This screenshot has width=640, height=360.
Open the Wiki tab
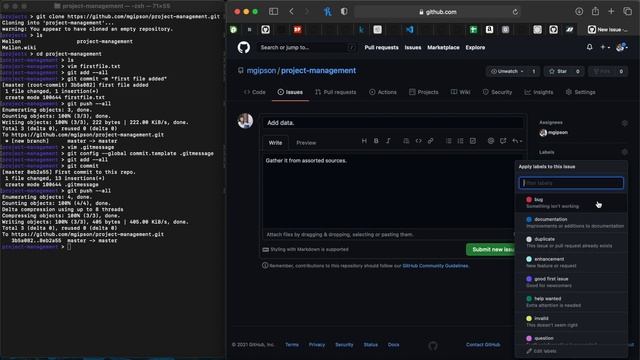pyautogui.click(x=460, y=92)
